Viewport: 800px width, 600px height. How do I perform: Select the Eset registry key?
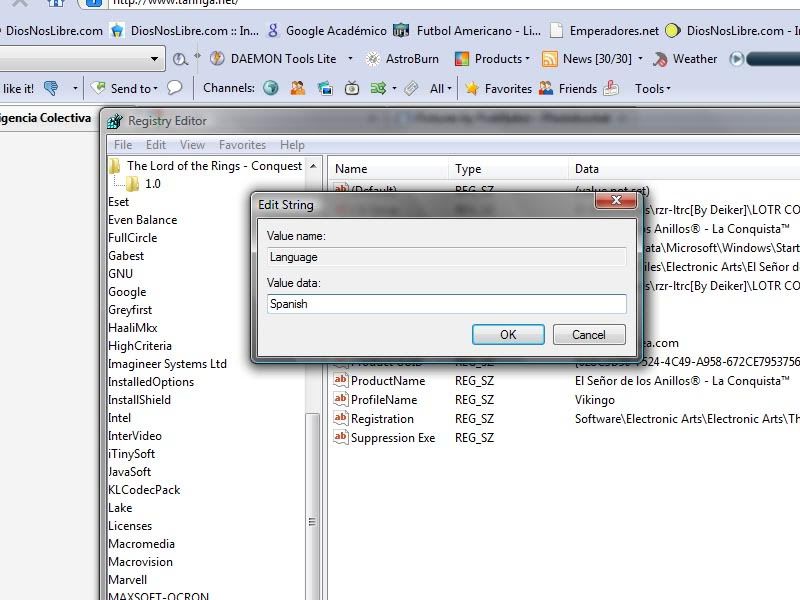tap(118, 202)
